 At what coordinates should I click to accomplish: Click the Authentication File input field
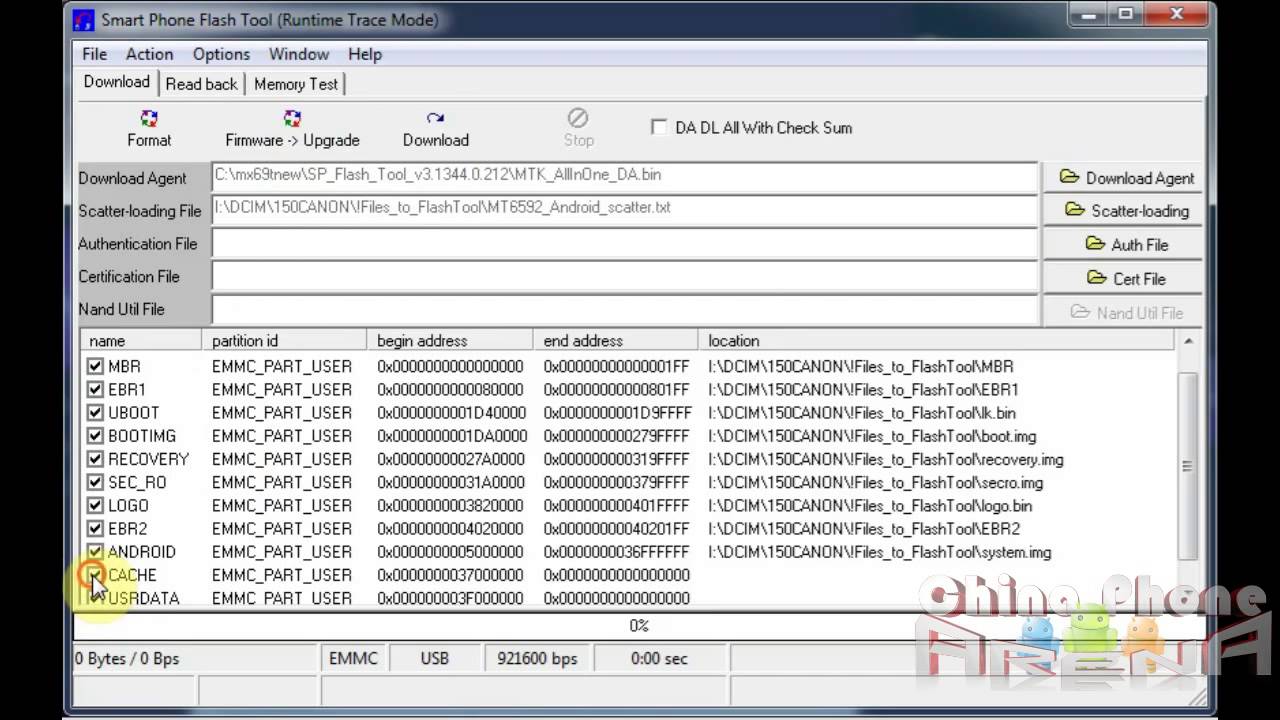click(625, 243)
